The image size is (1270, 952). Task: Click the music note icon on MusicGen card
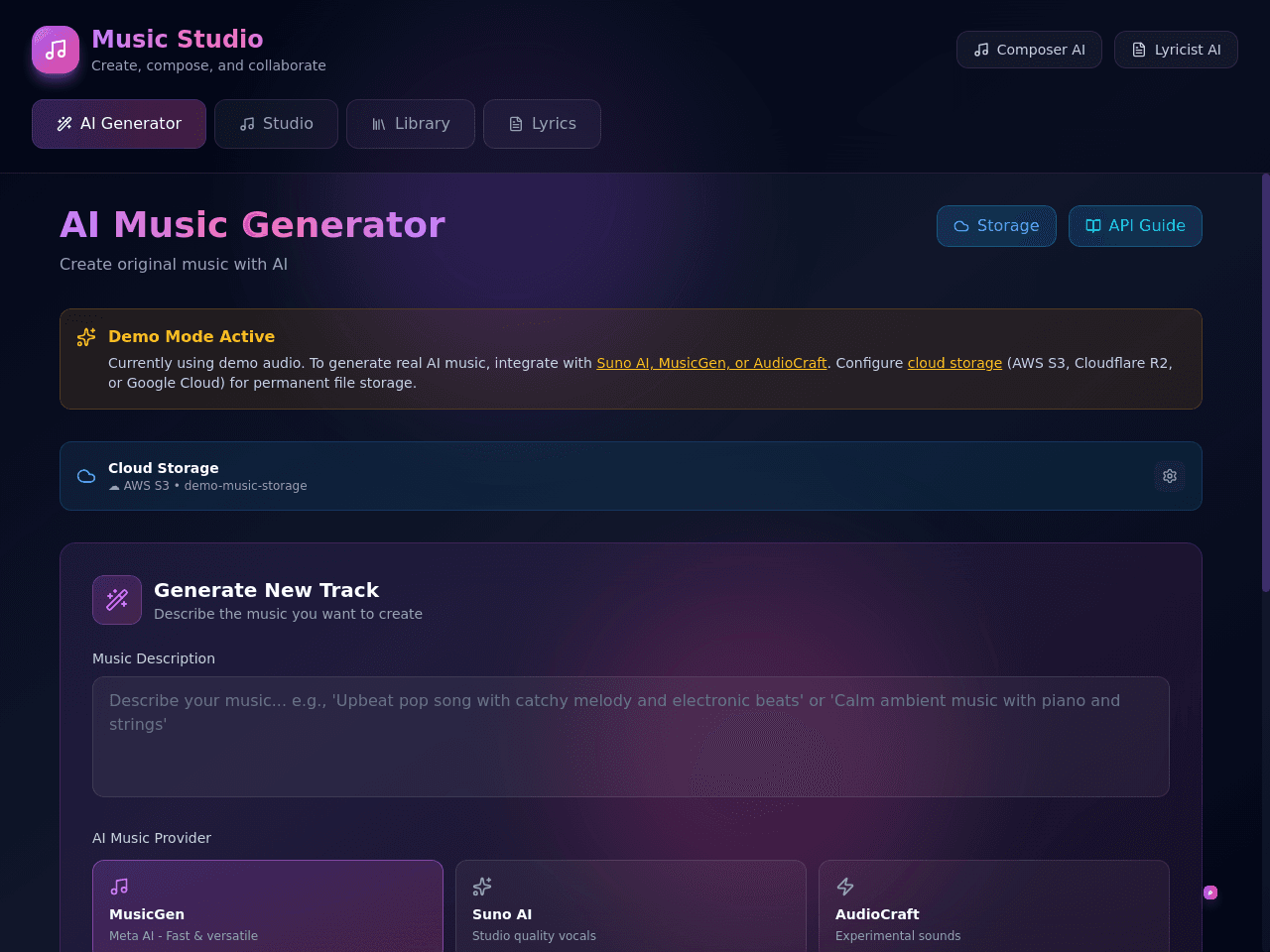[119, 887]
